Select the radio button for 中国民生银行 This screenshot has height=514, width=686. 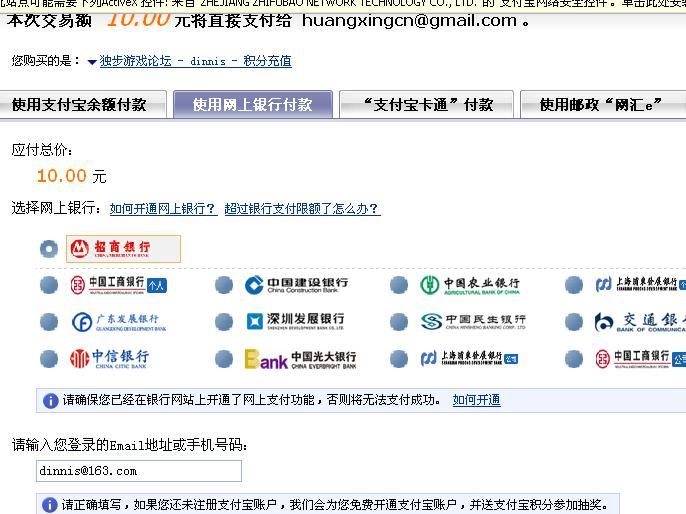[399, 322]
